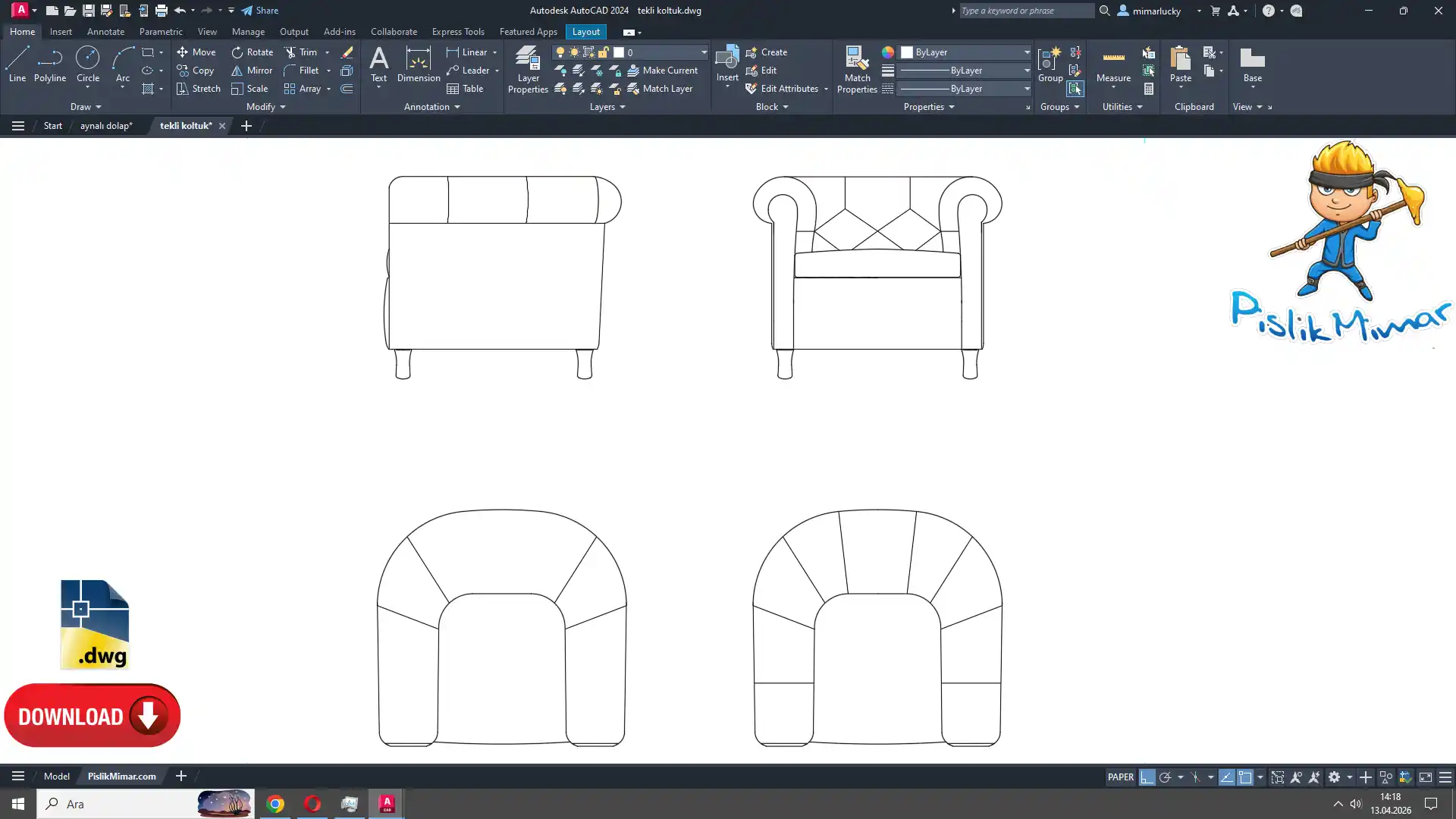This screenshot has height=819, width=1456.
Task: Click the Share button
Action: [260, 11]
